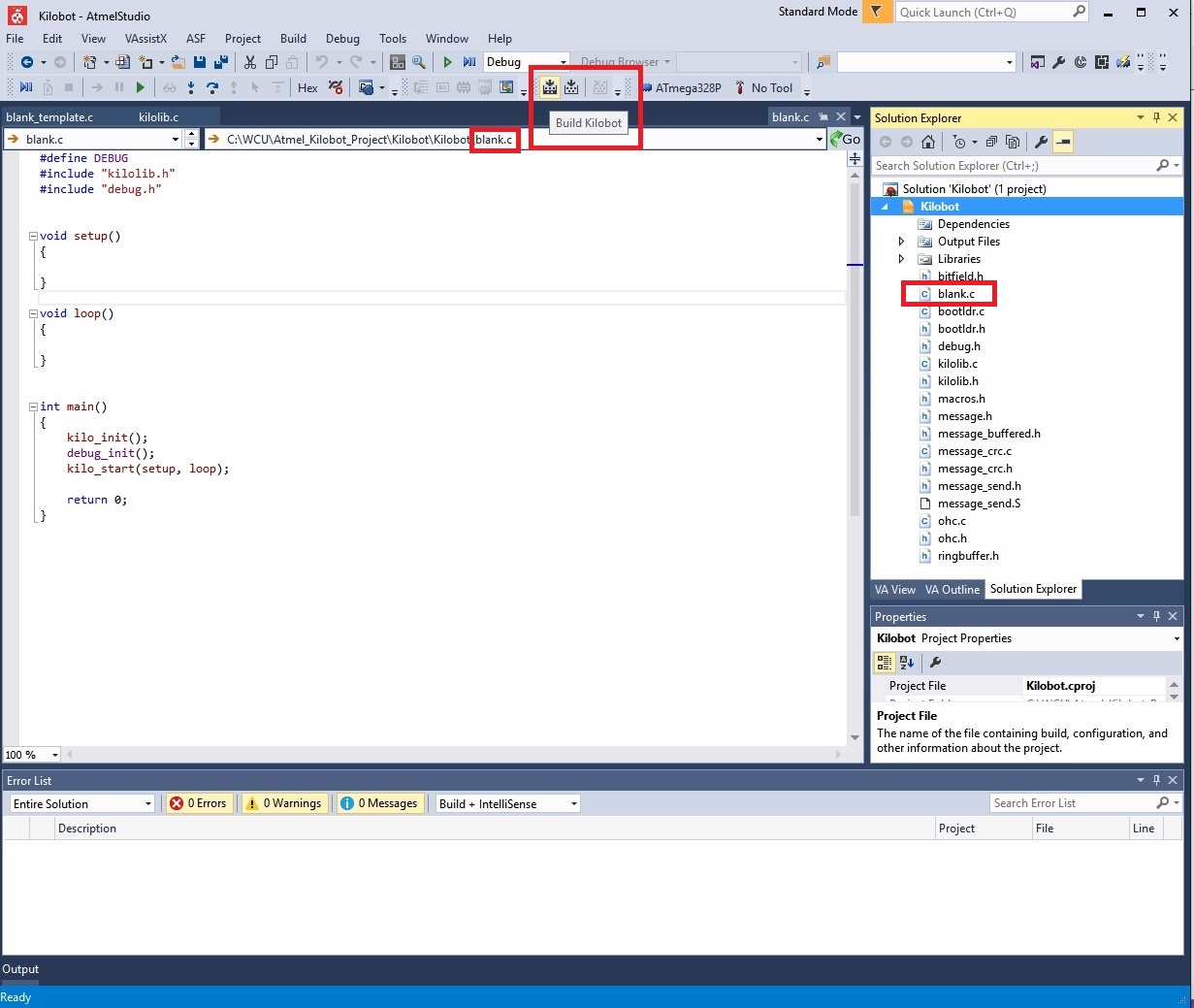Click the green Go button beside path
1194x1008 pixels.
846,139
